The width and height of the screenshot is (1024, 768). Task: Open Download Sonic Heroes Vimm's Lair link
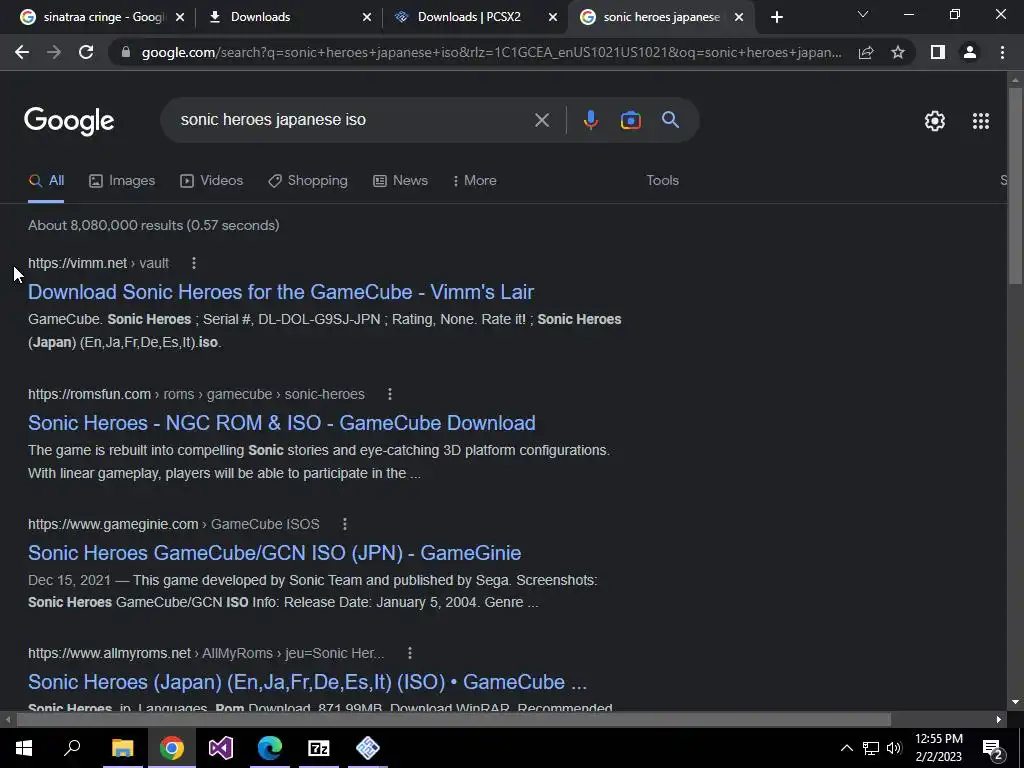281,292
